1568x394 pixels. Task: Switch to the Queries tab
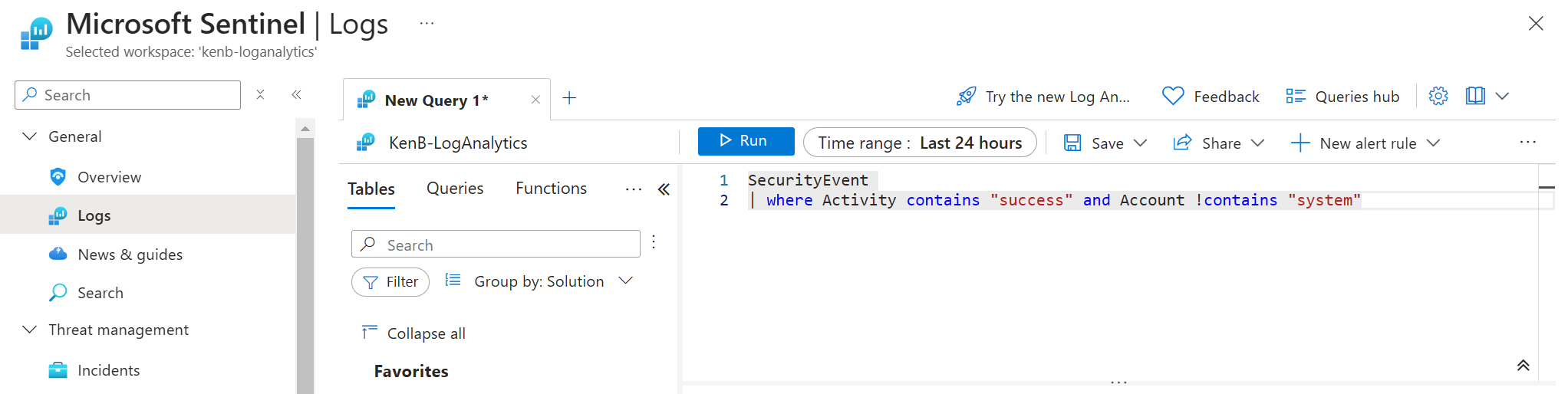(455, 189)
